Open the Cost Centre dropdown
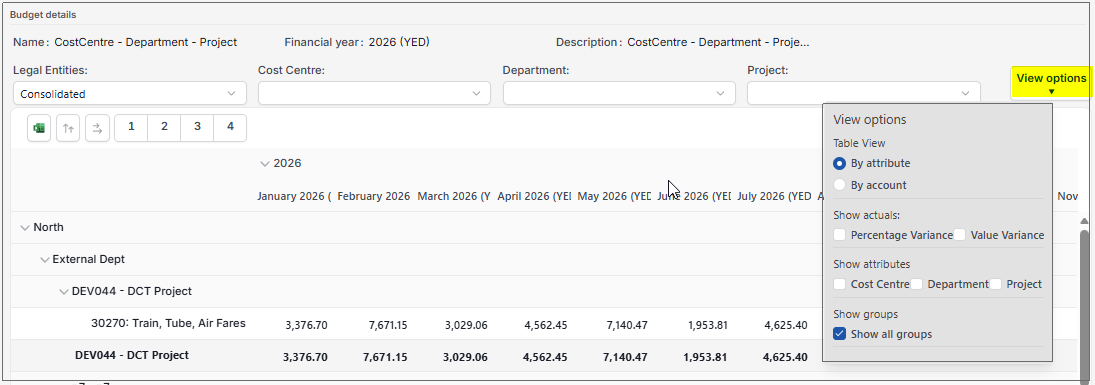Screen dimensions: 1095x385 coord(374,94)
